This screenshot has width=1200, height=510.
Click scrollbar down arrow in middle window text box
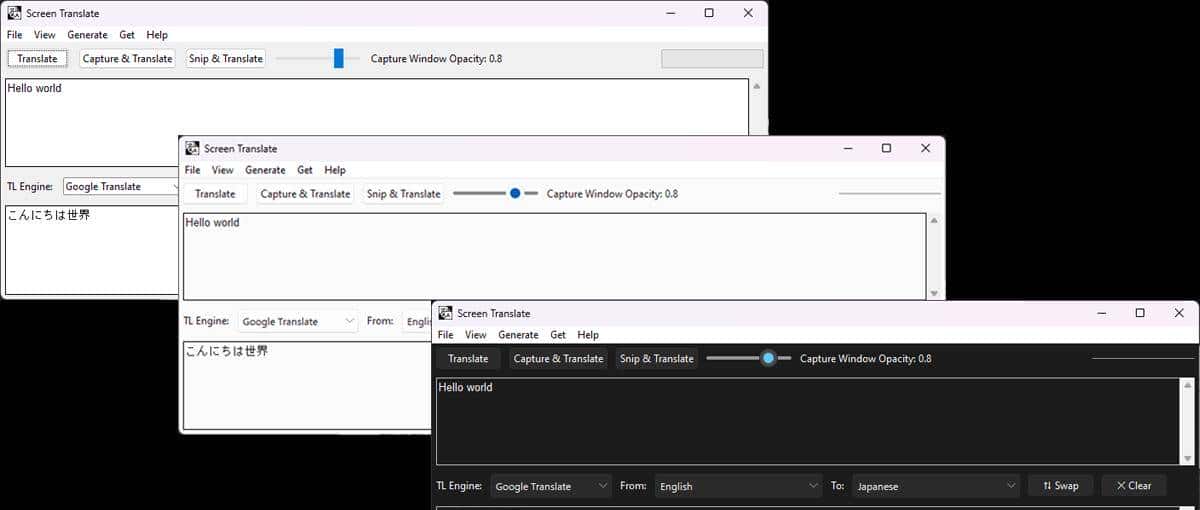pyautogui.click(x=934, y=293)
